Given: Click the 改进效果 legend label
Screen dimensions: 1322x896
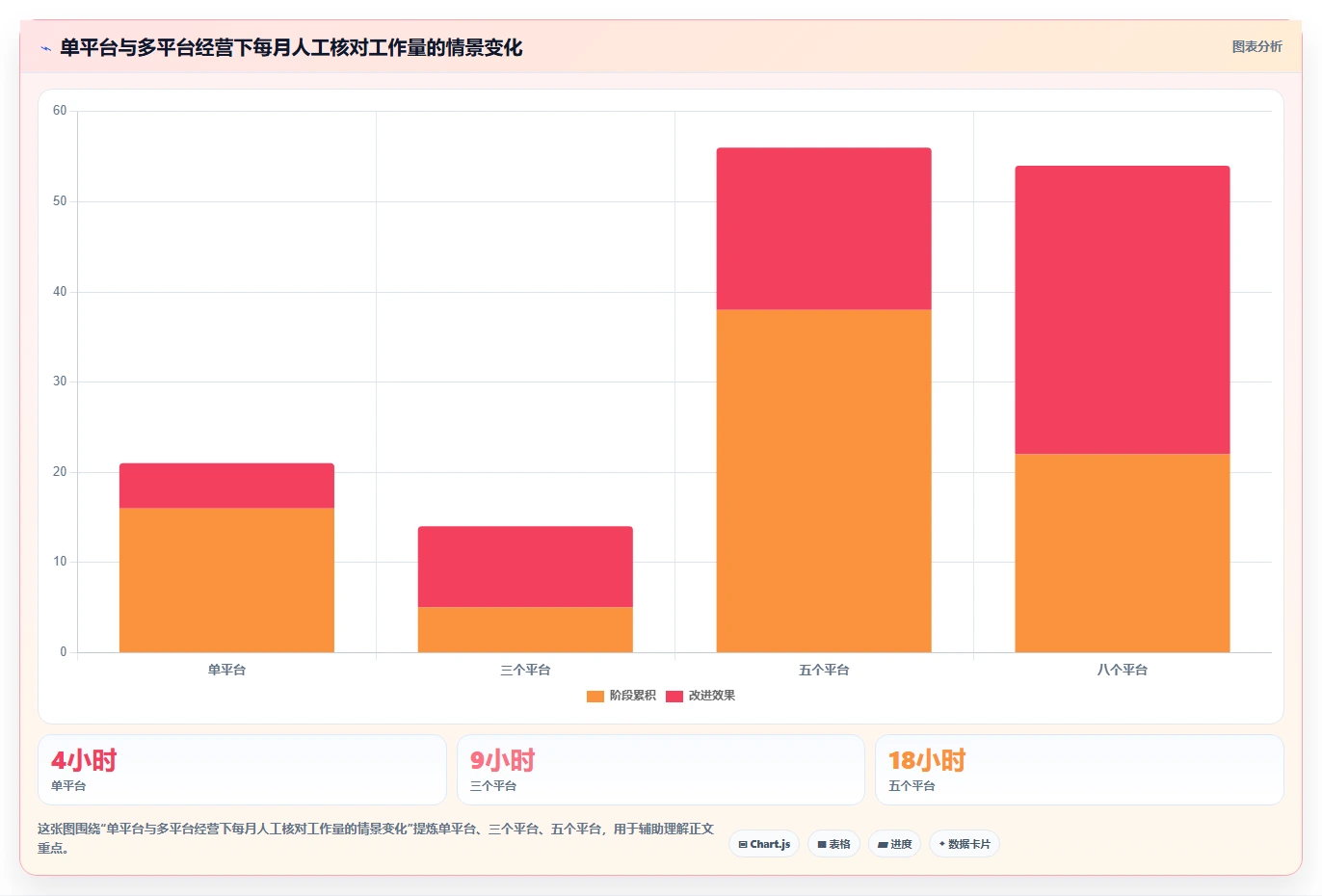Looking at the screenshot, I should coord(711,696).
